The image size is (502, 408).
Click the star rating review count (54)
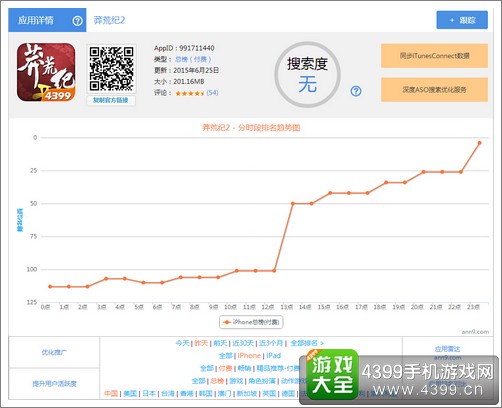click(212, 93)
